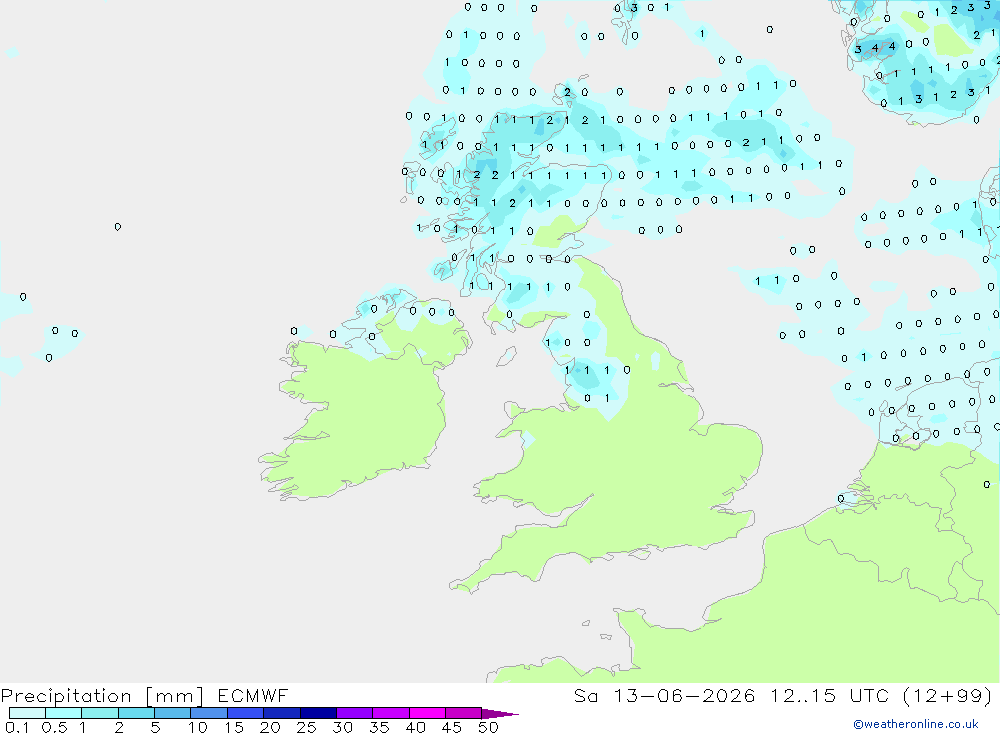Click the '20' legend scale label
This screenshot has width=1000, height=733.
[270, 727]
